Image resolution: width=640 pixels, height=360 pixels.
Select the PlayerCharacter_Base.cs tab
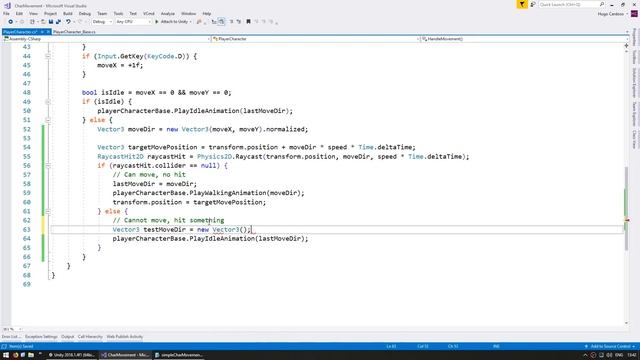pyautogui.click(x=74, y=31)
